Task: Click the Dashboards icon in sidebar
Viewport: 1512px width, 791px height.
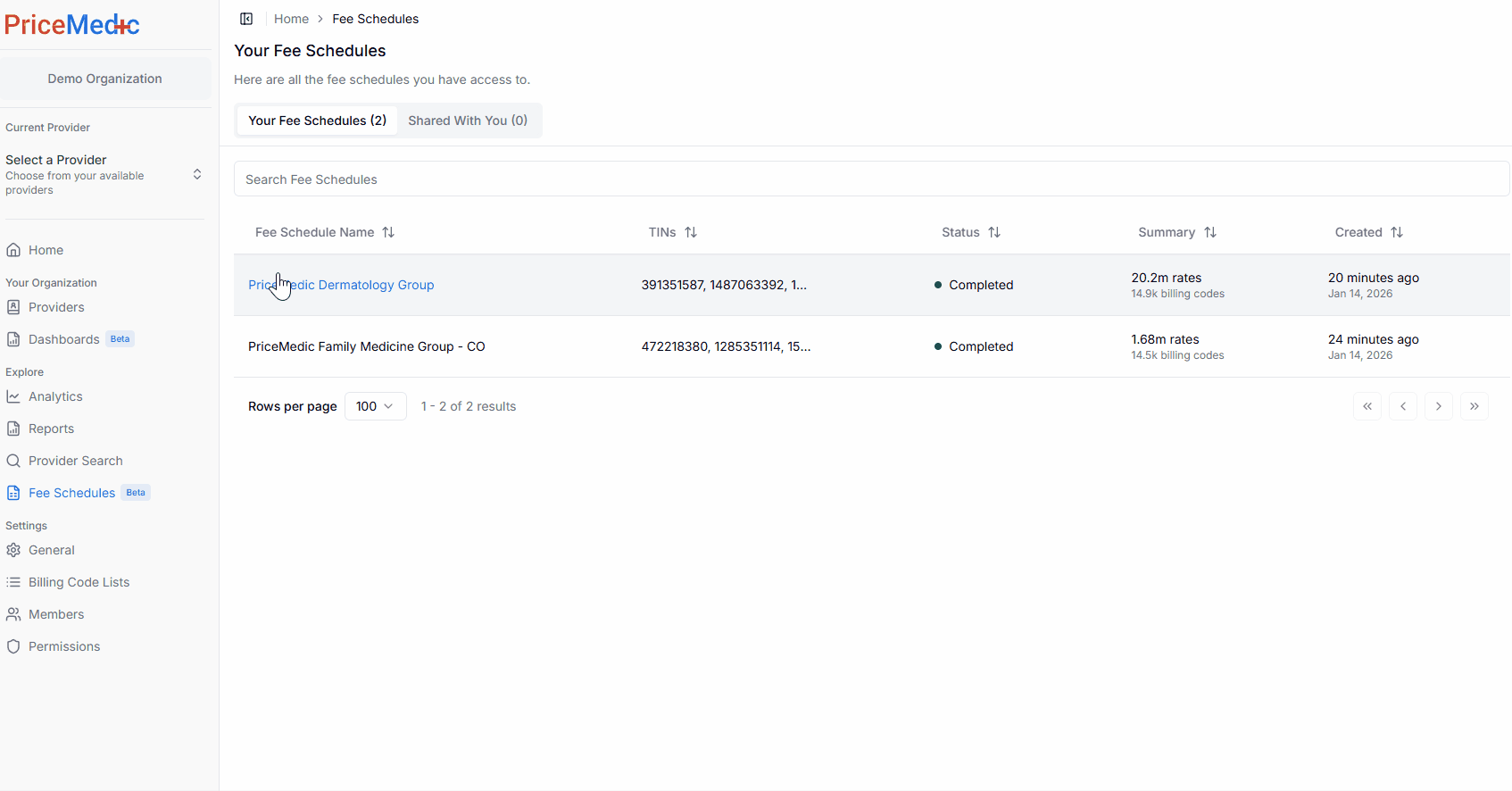Action: (13, 339)
